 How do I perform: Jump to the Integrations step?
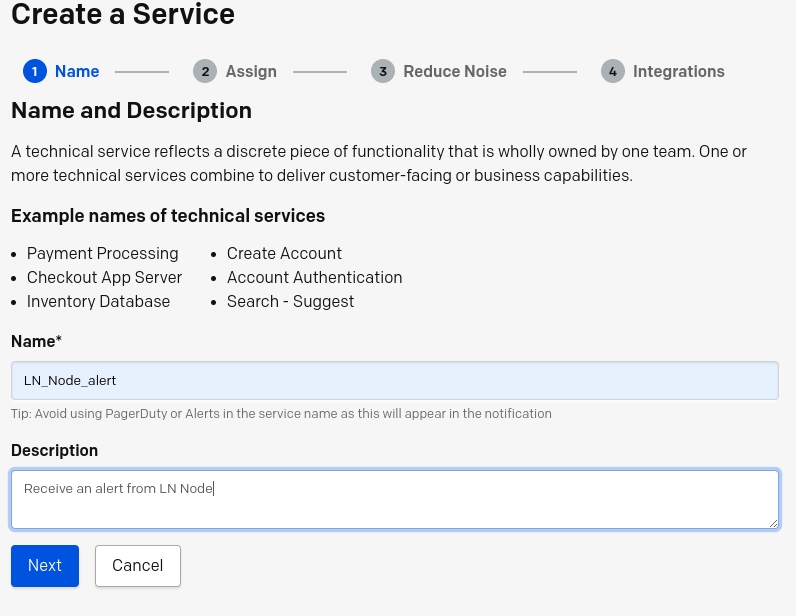coord(679,72)
